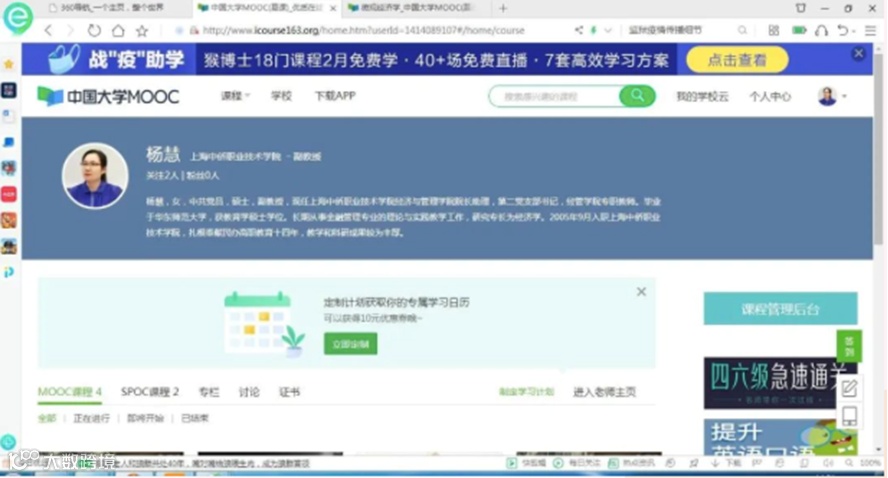Image resolution: width=888 pixels, height=478 pixels.
Task: Click the volume speaker icon in the status bar
Action: (828, 463)
